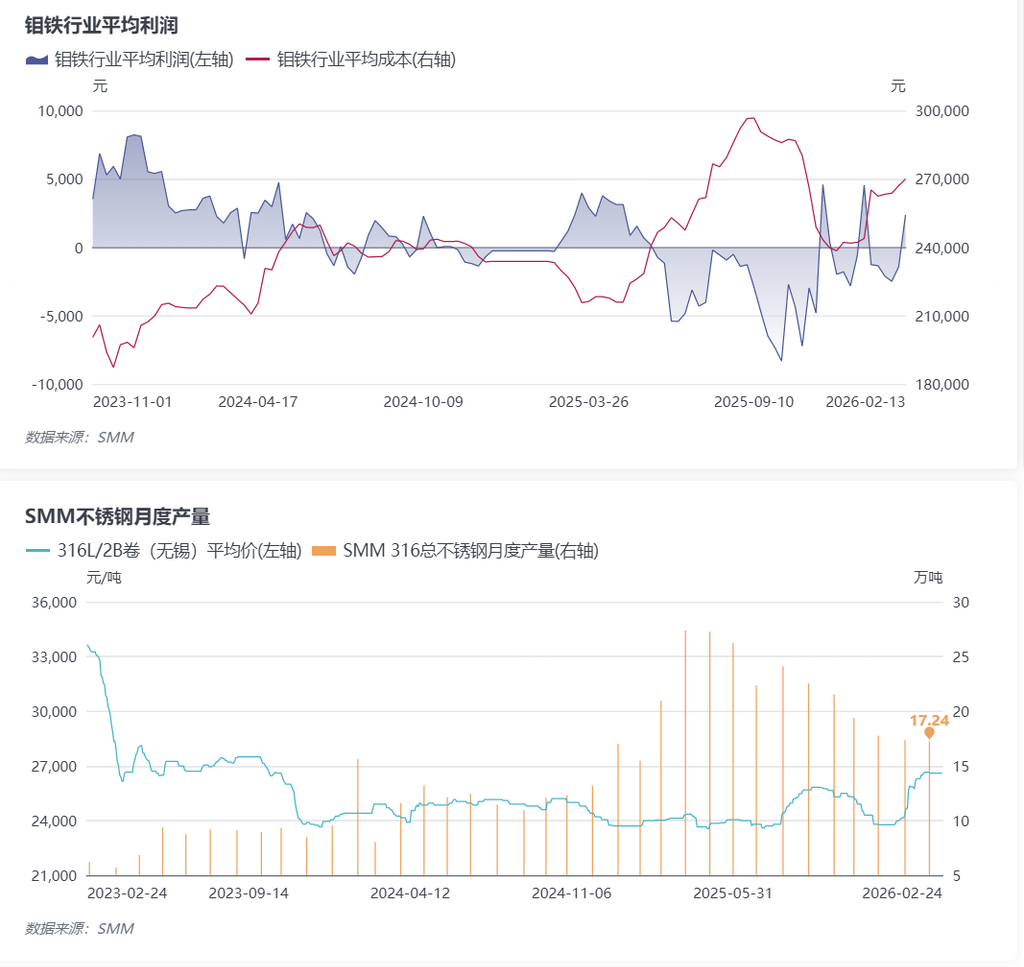1024x967 pixels.
Task: Click the SMM不锈钢月度产量 chart title
Action: [x=117, y=516]
